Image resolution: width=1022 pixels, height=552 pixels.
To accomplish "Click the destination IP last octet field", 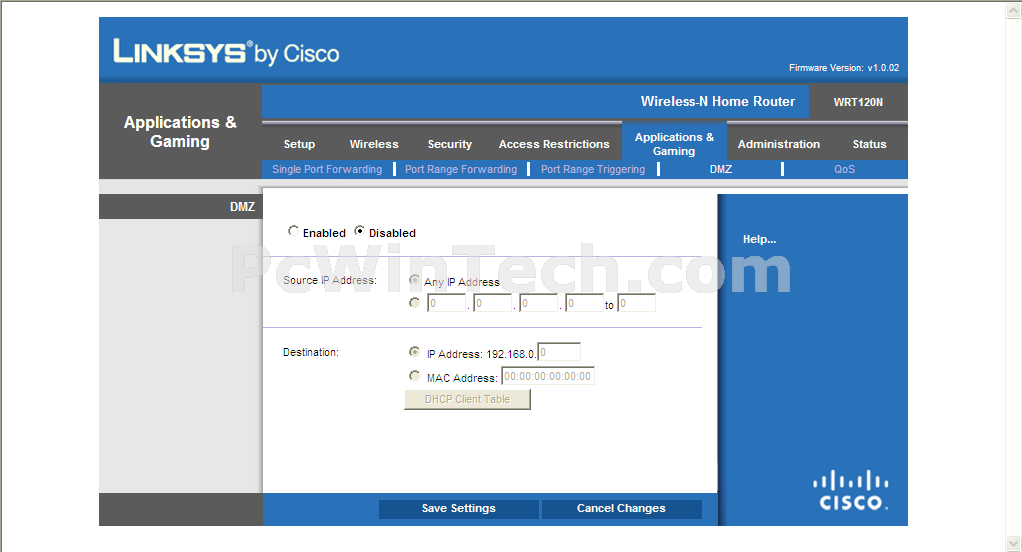I will click(559, 353).
